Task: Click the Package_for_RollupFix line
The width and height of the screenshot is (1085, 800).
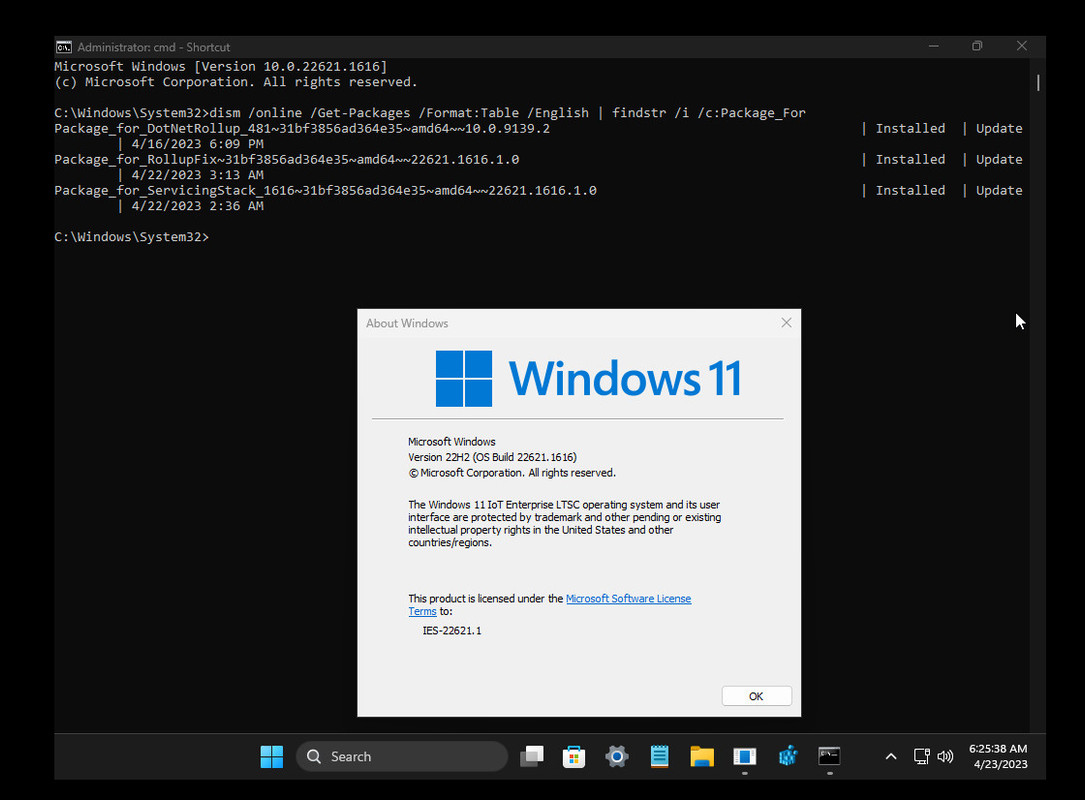Action: (x=286, y=160)
